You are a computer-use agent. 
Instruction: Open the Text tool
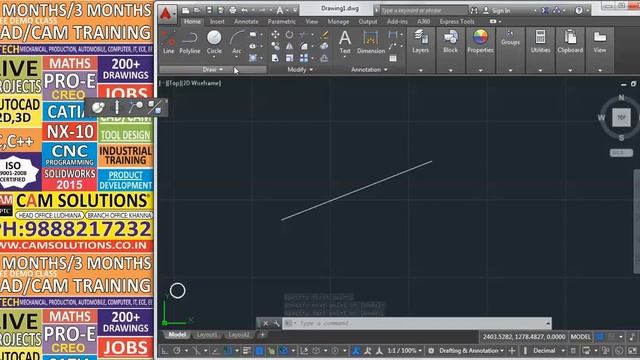point(345,42)
